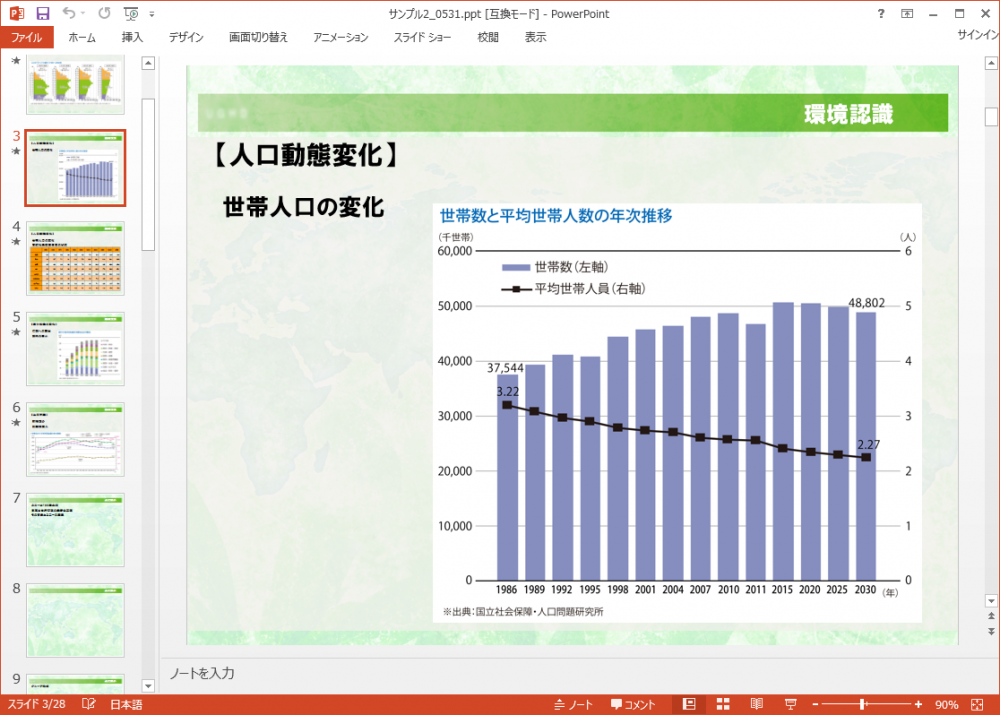Viewport: 1000px width, 715px height.
Task: Click the Undo arrow icon
Action: pyautogui.click(x=68, y=14)
